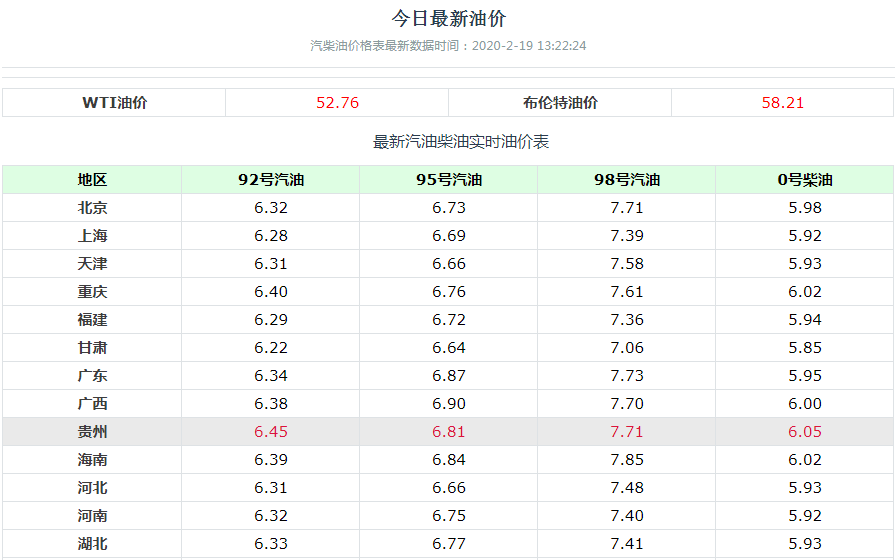Select the 海南 98号汽油 price 7.85
This screenshot has height=560, width=895.
(626, 460)
